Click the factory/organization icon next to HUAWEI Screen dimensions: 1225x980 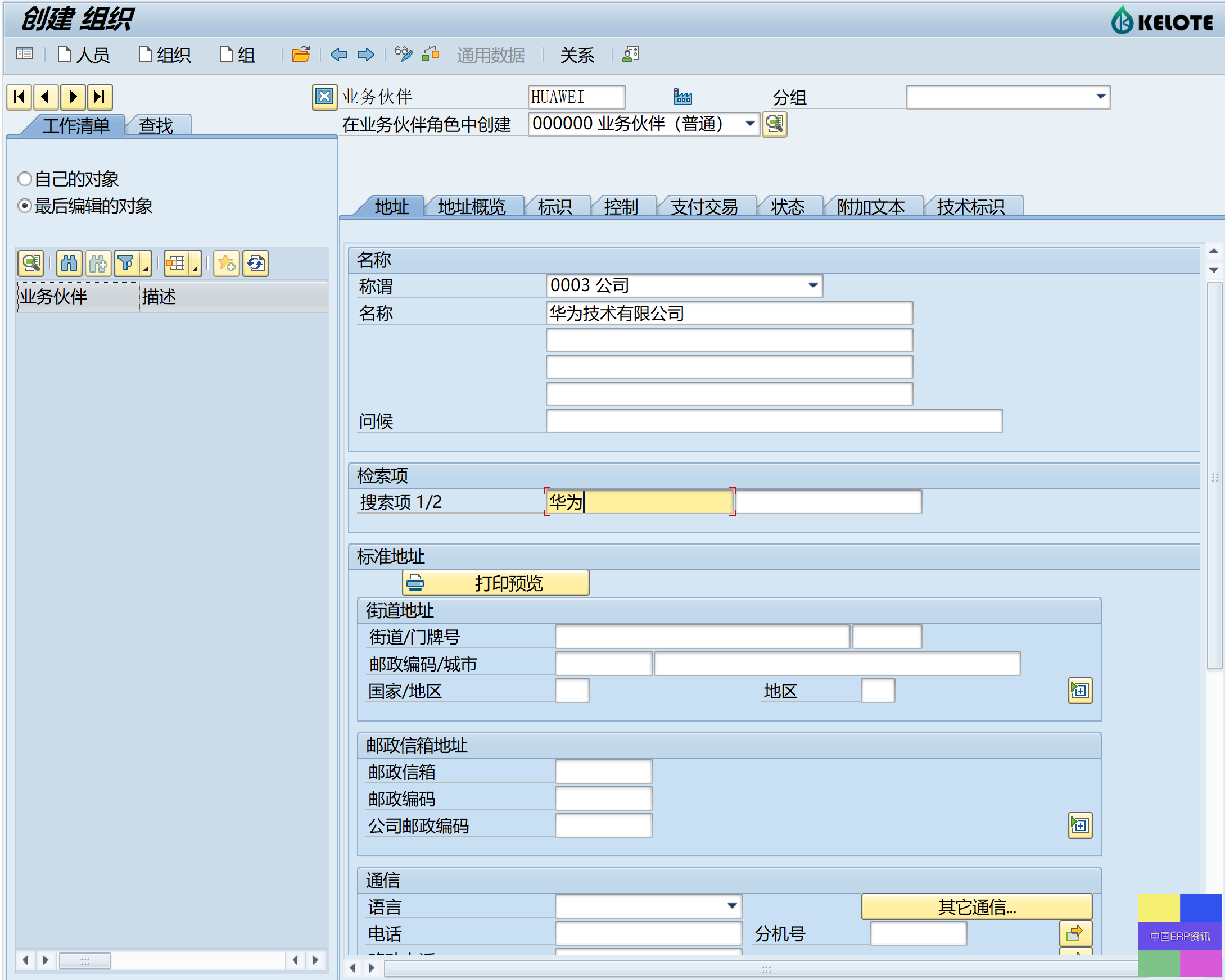pos(682,97)
